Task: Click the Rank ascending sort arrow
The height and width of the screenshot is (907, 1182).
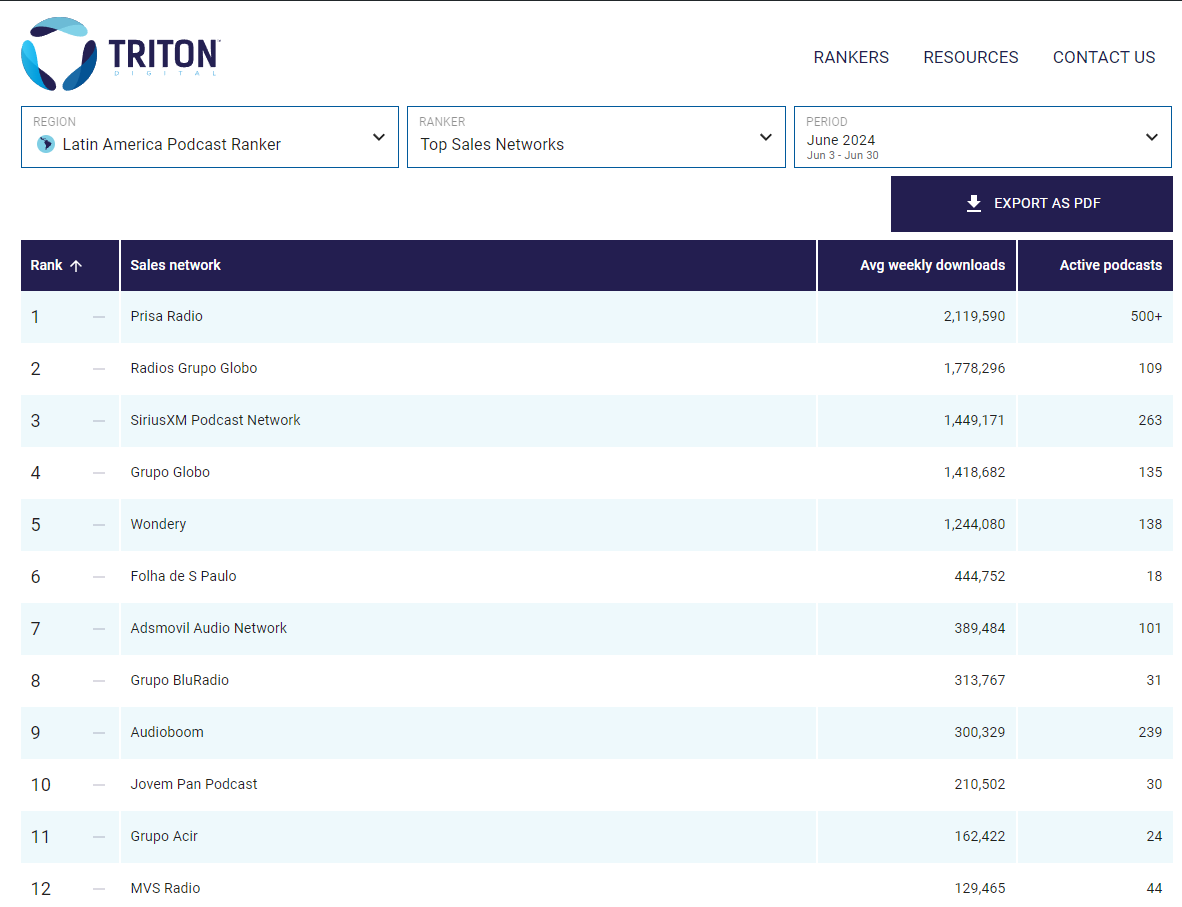Action: click(x=76, y=265)
